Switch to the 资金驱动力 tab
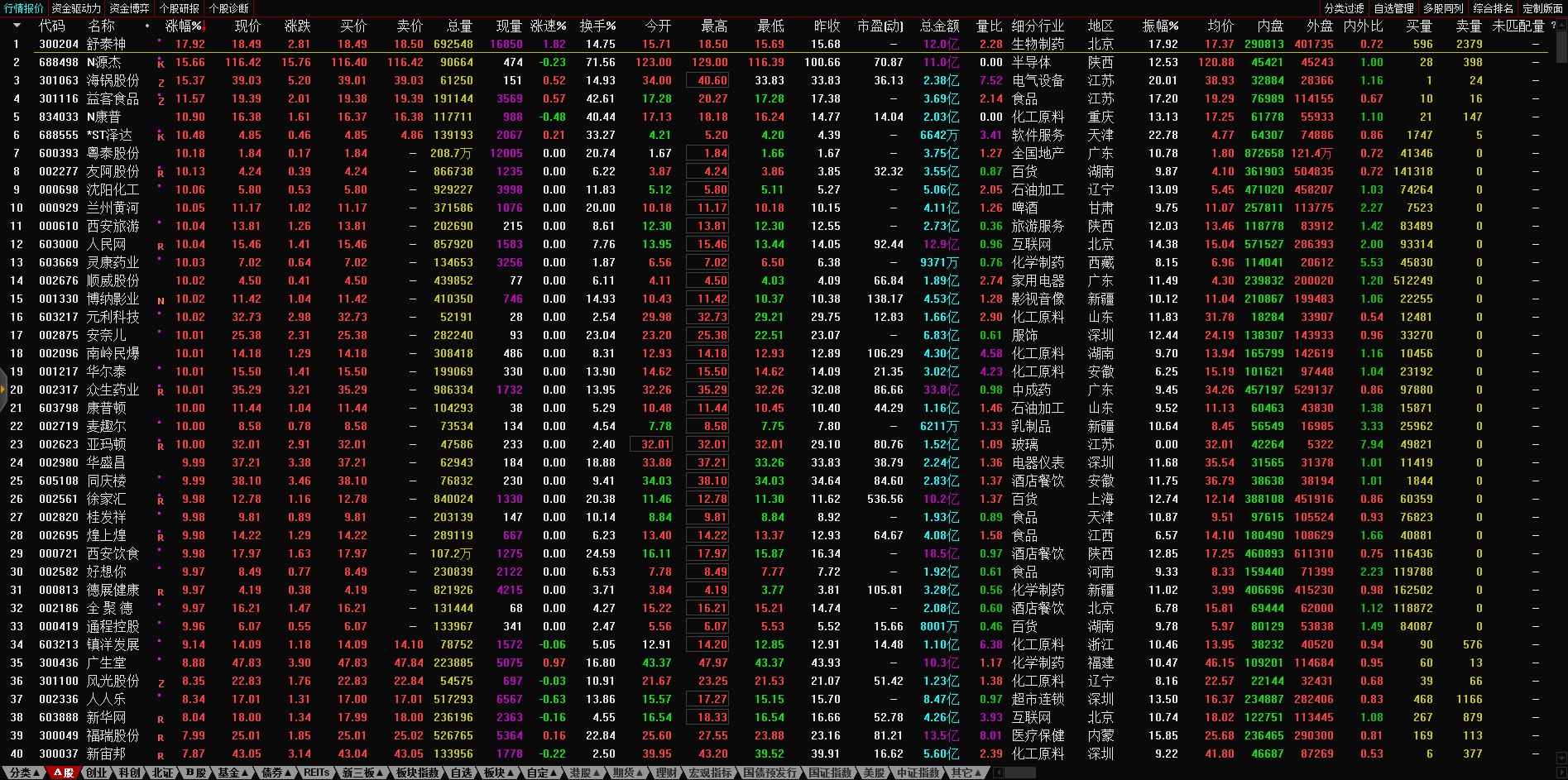Viewport: 1568px width, 780px height. [76, 8]
